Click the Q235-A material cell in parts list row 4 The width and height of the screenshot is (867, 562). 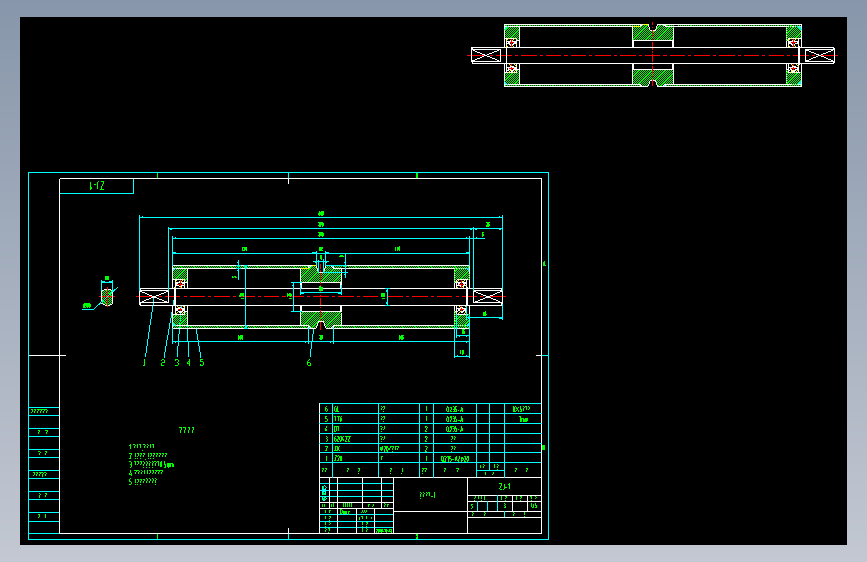click(455, 429)
